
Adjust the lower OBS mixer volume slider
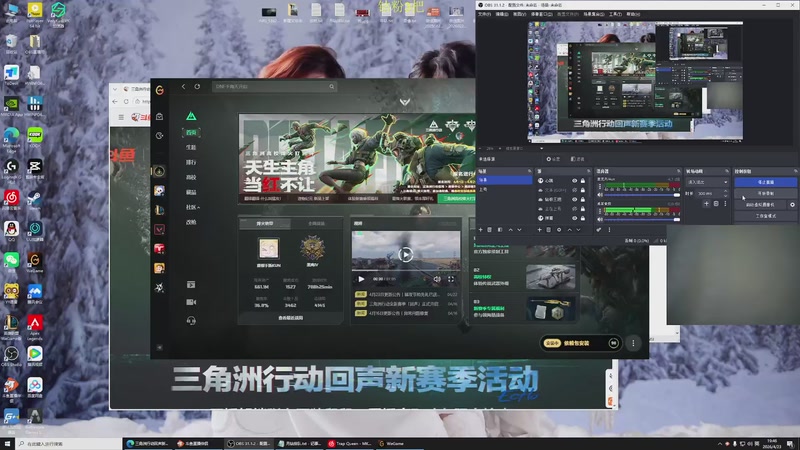(x=642, y=219)
